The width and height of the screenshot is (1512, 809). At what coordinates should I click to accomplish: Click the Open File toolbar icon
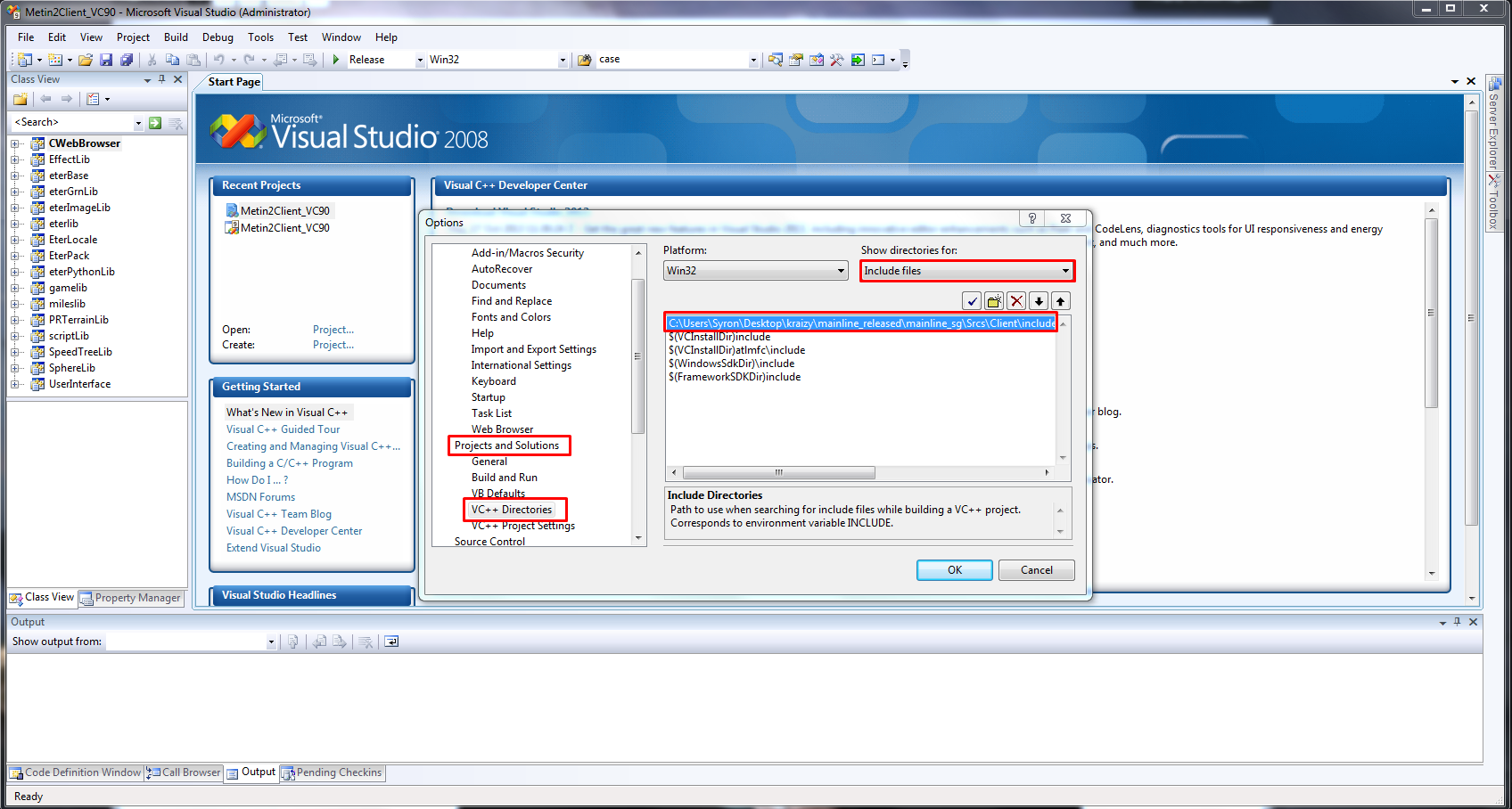pyautogui.click(x=86, y=60)
